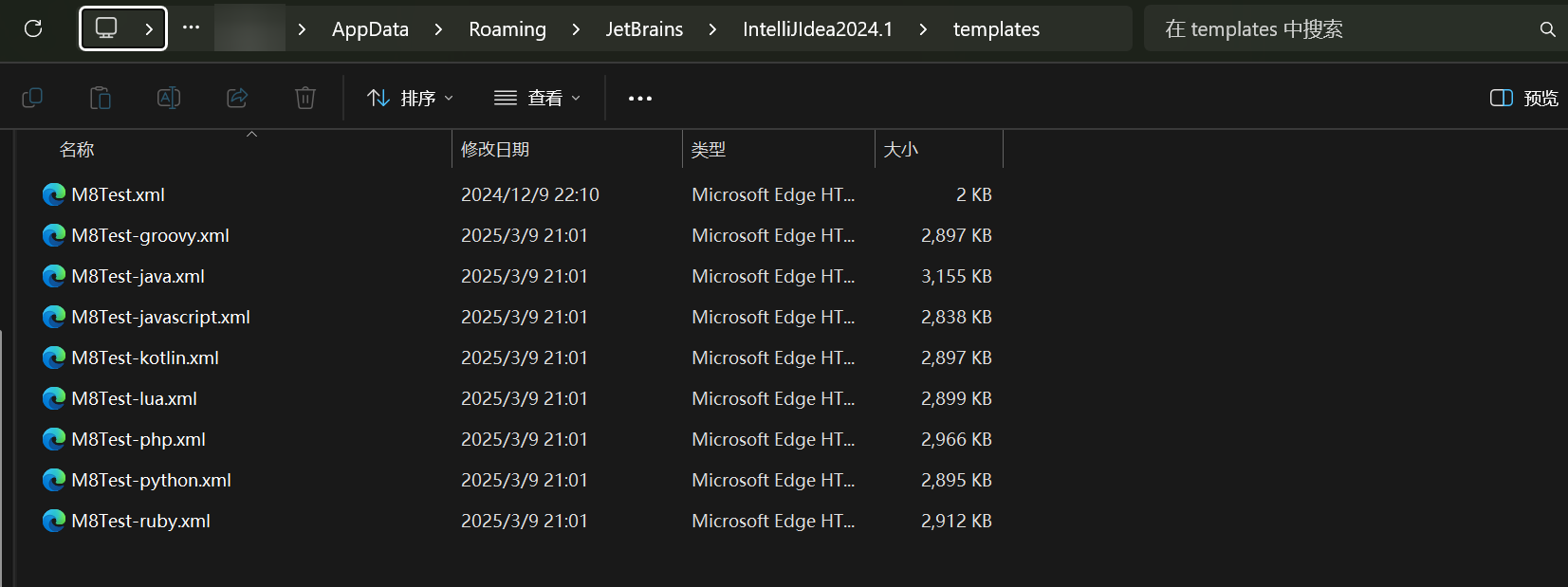1568x587 pixels.
Task: Click the templates breadcrumb
Action: pyautogui.click(x=996, y=29)
